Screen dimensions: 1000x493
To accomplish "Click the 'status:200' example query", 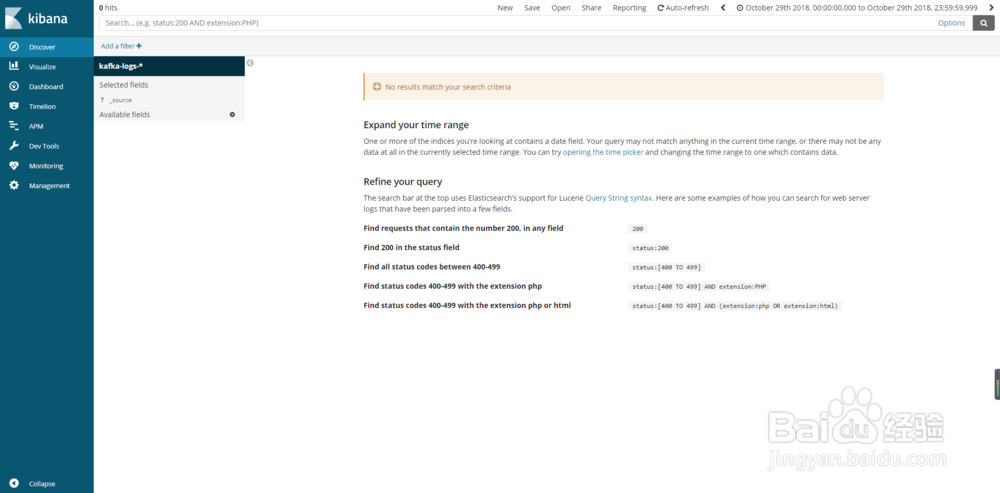I will click(651, 248).
